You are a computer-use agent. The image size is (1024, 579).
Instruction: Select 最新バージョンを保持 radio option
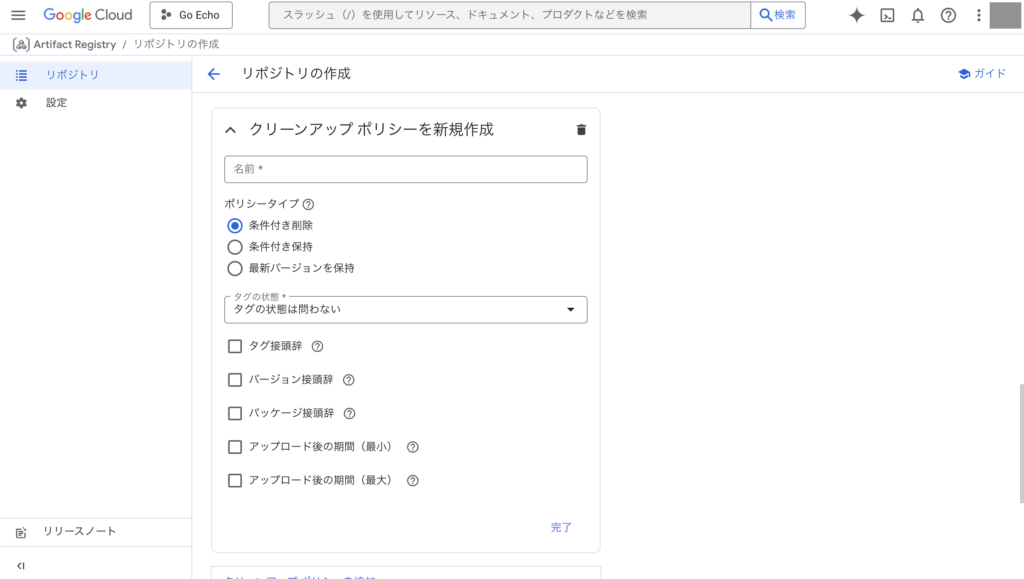pos(235,268)
